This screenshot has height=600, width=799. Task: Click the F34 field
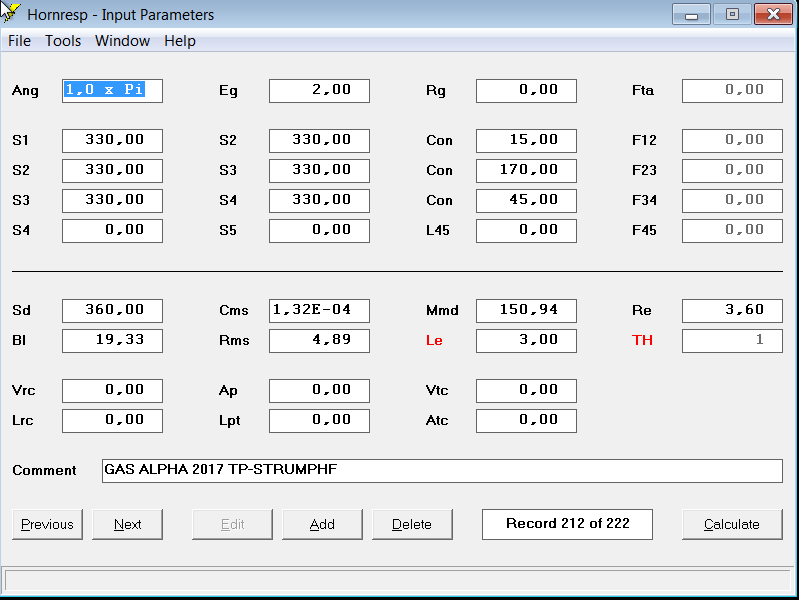tap(732, 201)
